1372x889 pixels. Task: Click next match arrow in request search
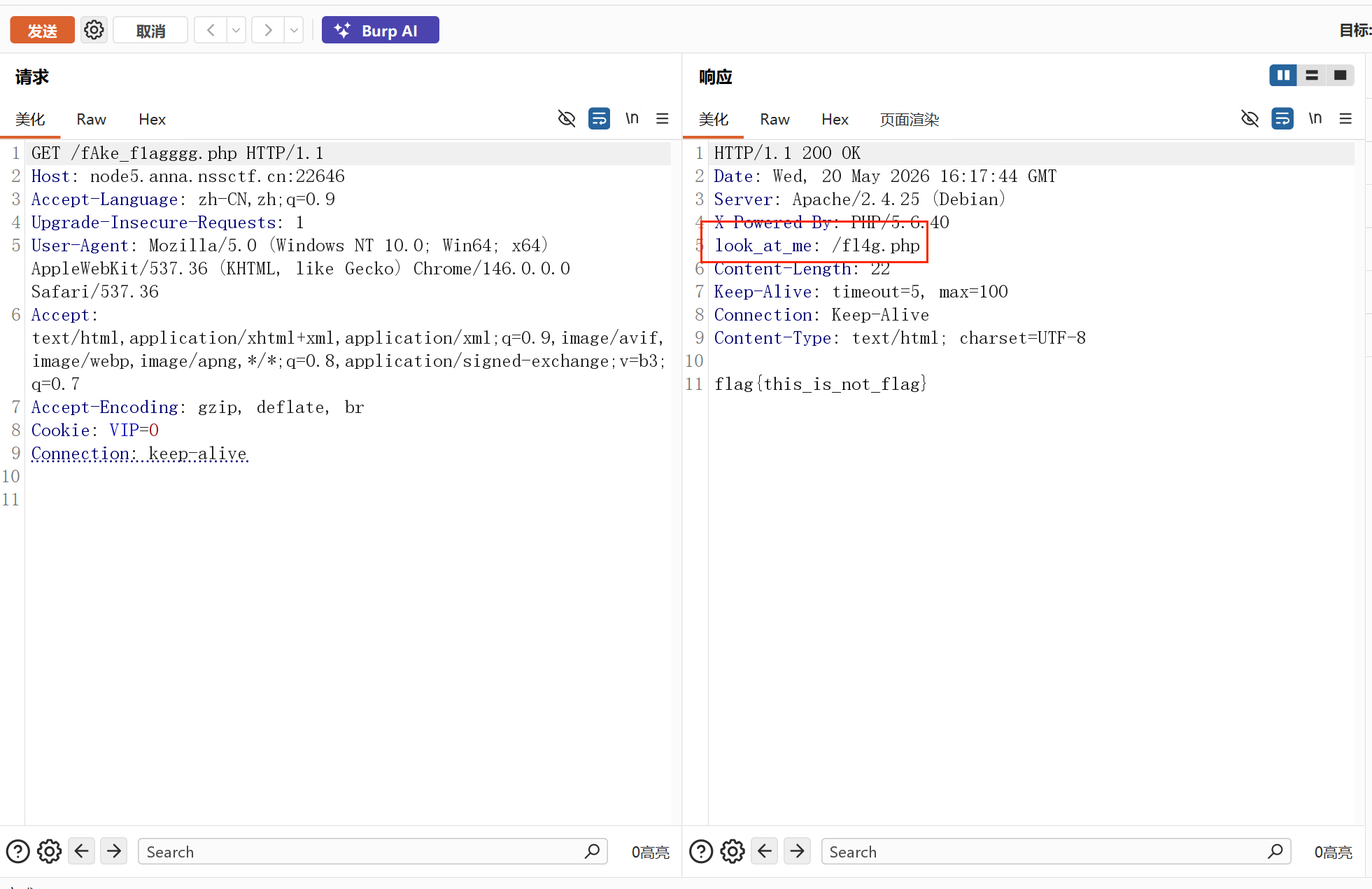click(x=114, y=851)
